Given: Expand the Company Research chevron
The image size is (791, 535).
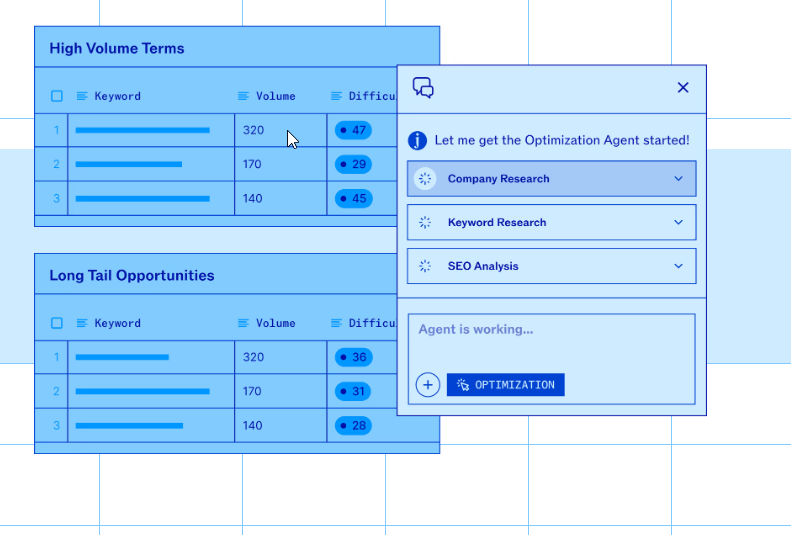Looking at the screenshot, I should (678, 179).
